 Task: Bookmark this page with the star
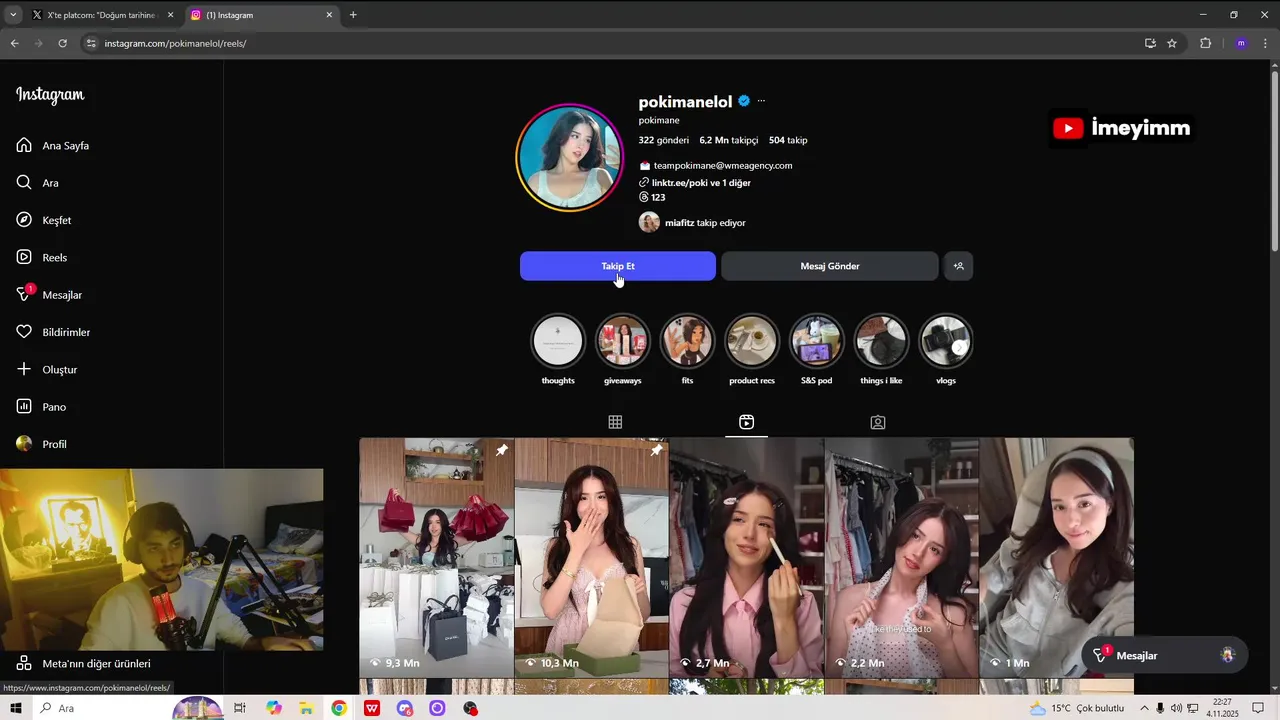coord(1172,43)
